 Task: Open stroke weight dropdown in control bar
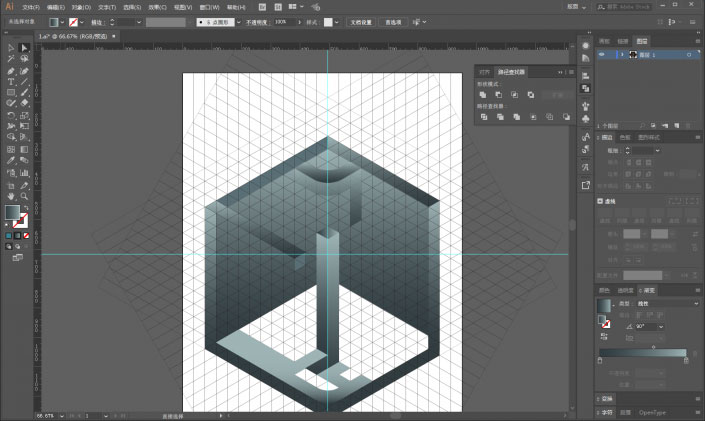pyautogui.click(x=138, y=22)
